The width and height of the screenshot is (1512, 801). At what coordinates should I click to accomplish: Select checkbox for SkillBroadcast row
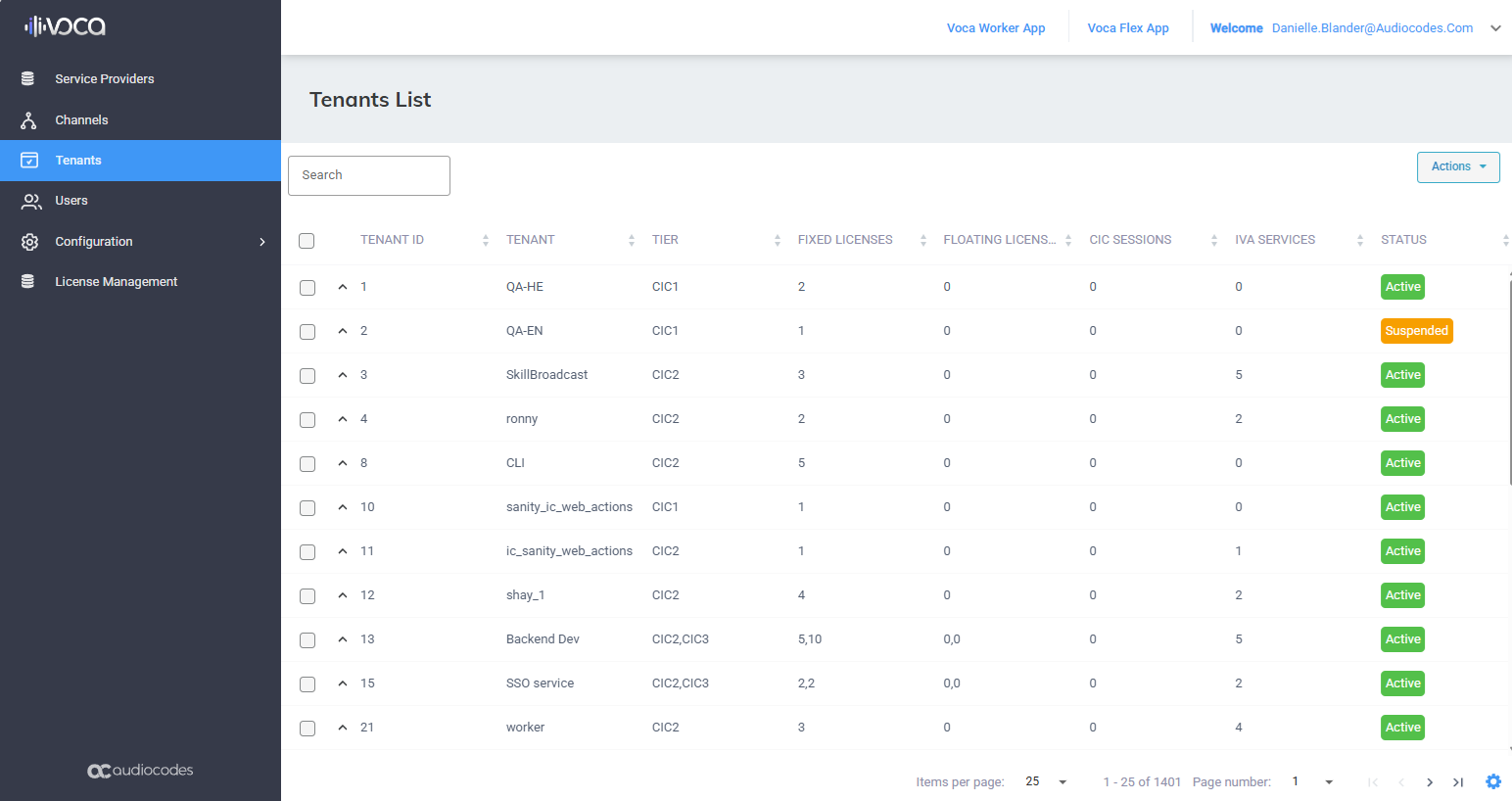307,376
